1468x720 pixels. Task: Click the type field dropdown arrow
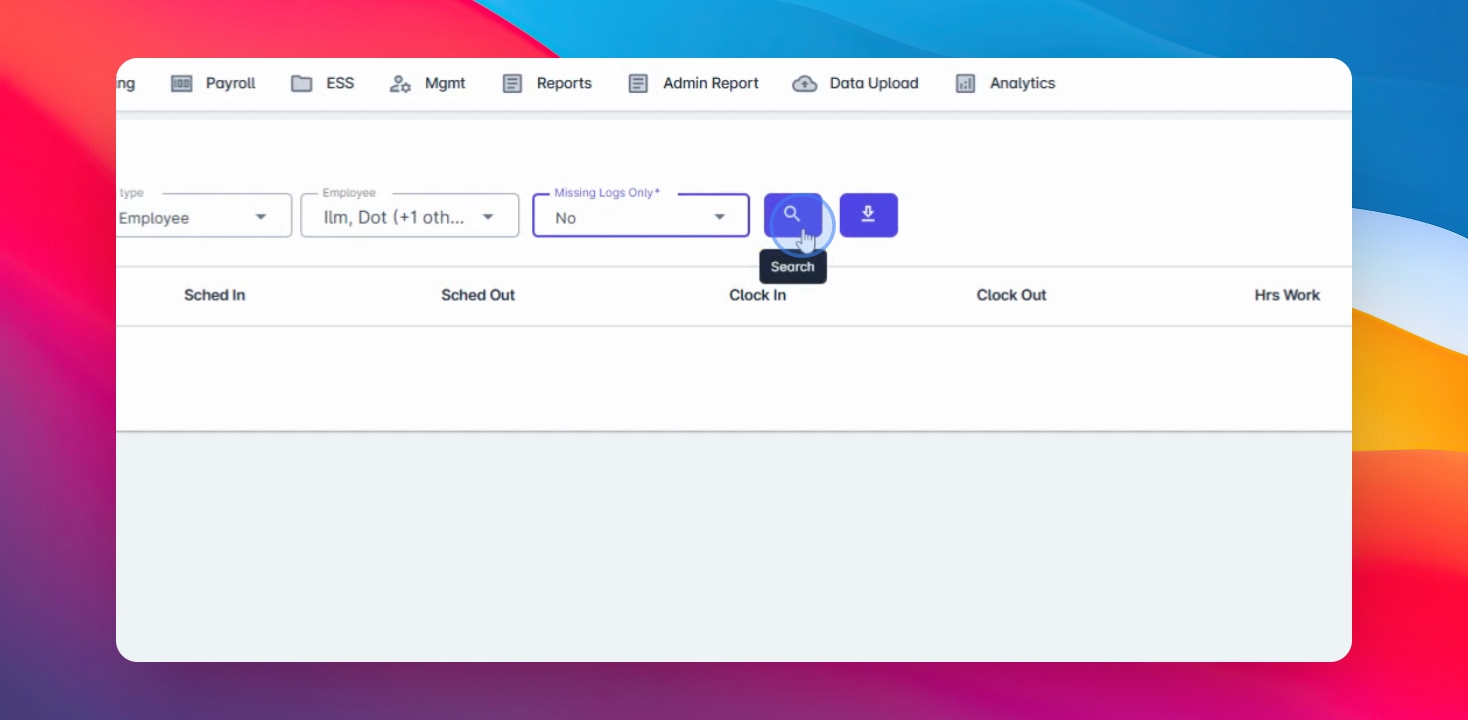tap(261, 217)
